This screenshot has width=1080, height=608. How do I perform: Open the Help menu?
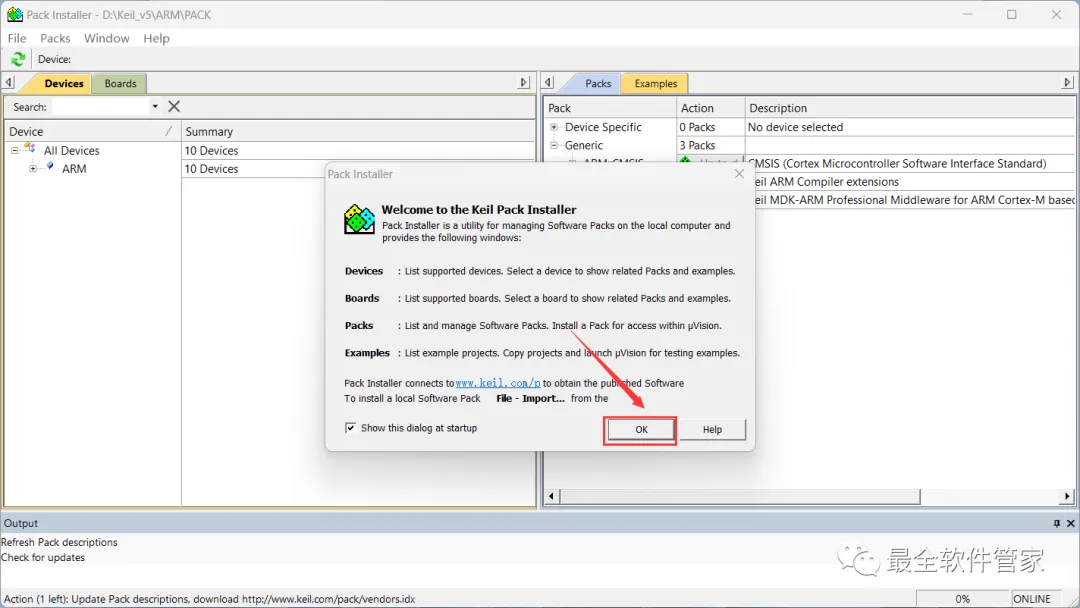tap(156, 38)
